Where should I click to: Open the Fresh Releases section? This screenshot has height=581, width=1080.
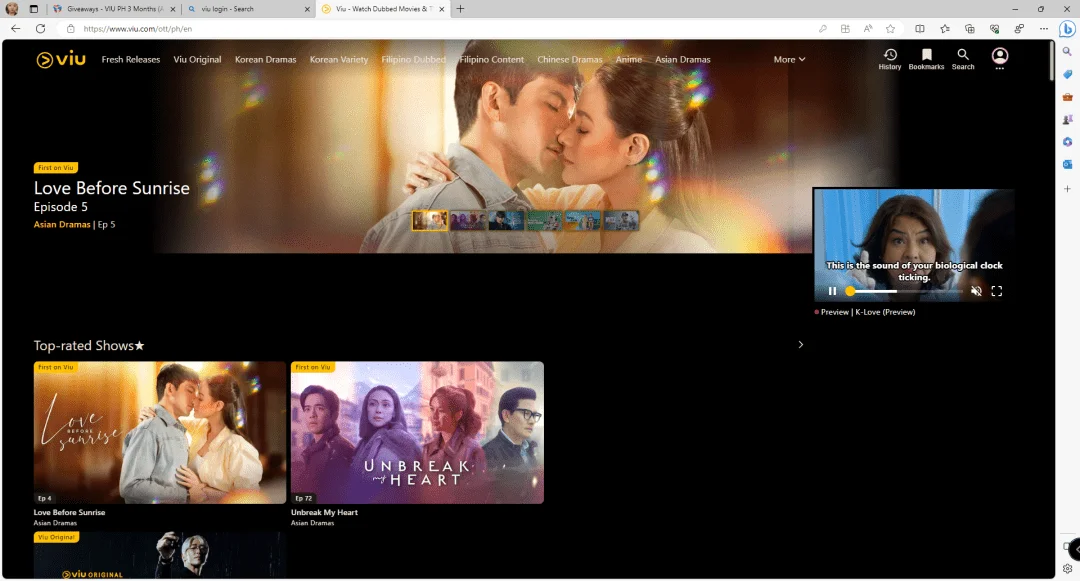(x=131, y=60)
